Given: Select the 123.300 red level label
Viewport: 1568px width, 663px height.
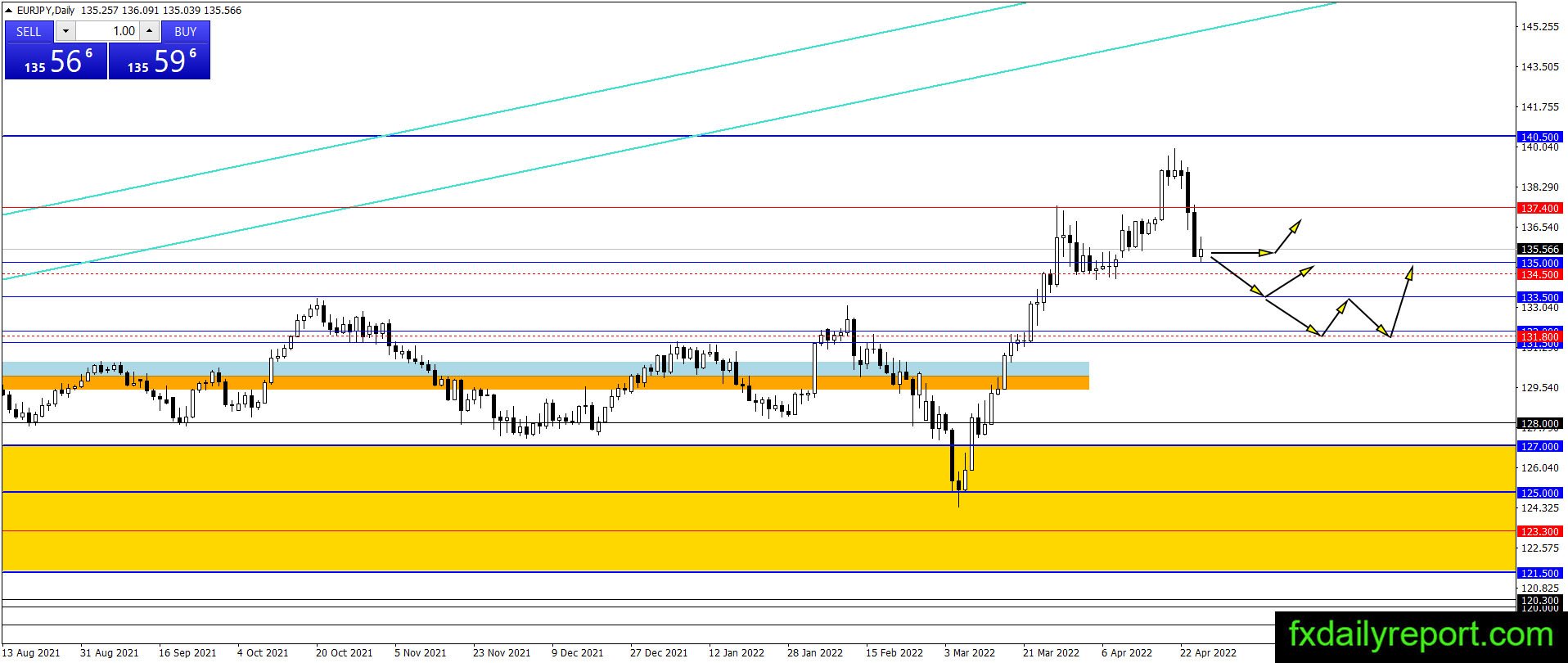Looking at the screenshot, I should tap(1540, 532).
